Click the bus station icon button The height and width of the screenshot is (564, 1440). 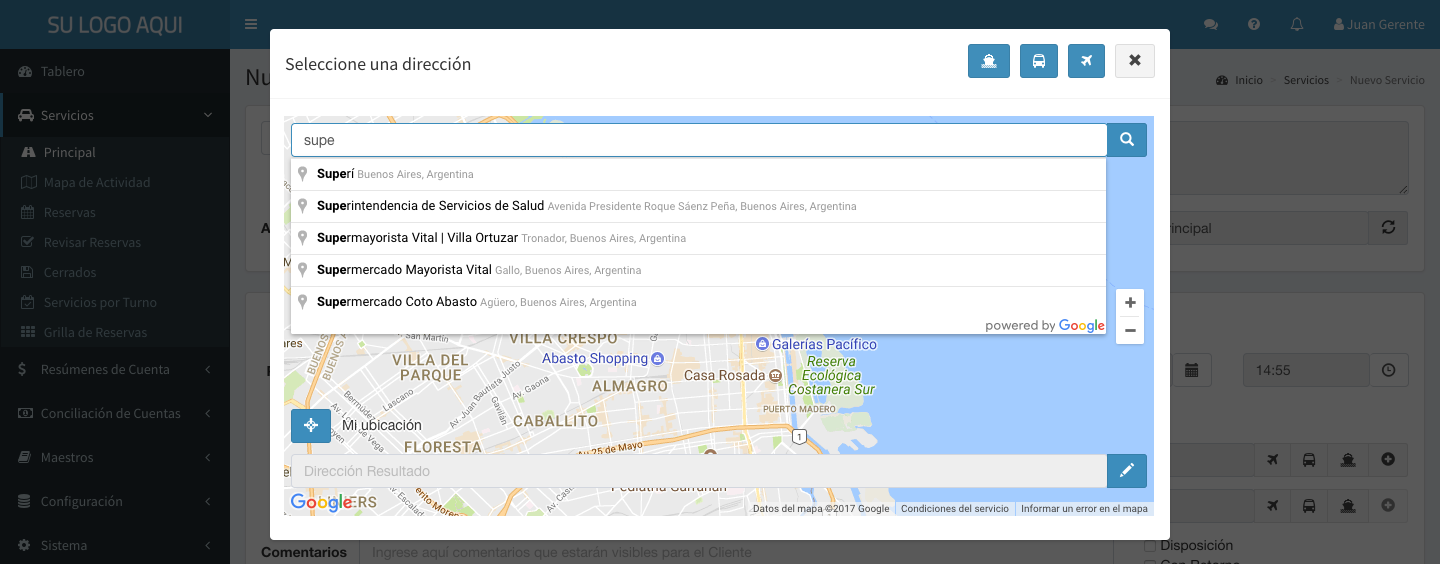click(1038, 61)
